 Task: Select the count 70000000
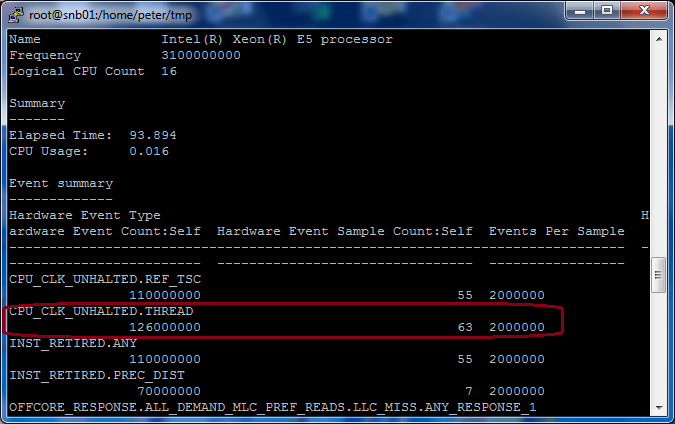point(169,391)
